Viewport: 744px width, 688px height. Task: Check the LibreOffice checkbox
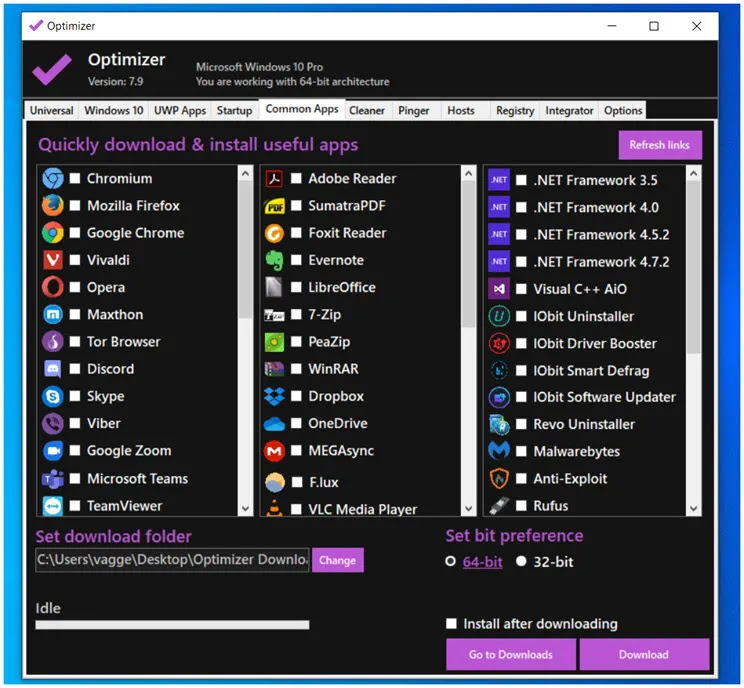click(296, 287)
